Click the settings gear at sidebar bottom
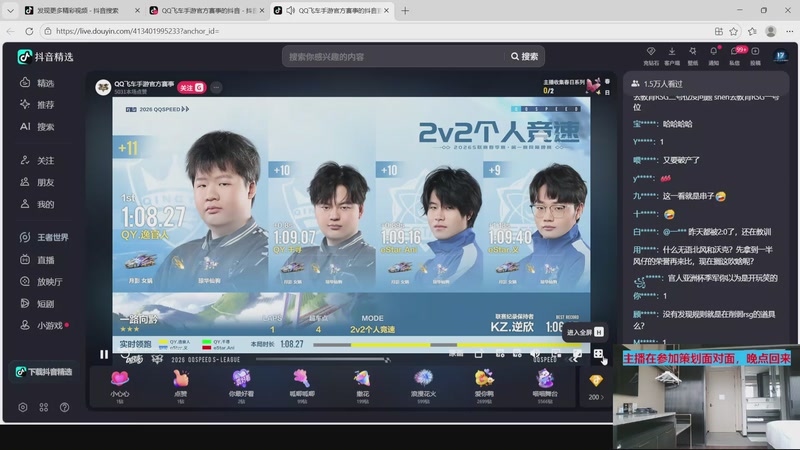 (x=23, y=407)
